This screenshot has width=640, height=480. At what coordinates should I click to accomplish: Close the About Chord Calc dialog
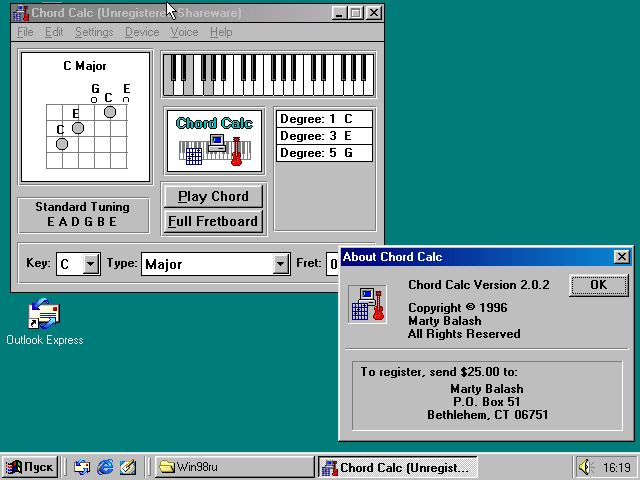(621, 257)
